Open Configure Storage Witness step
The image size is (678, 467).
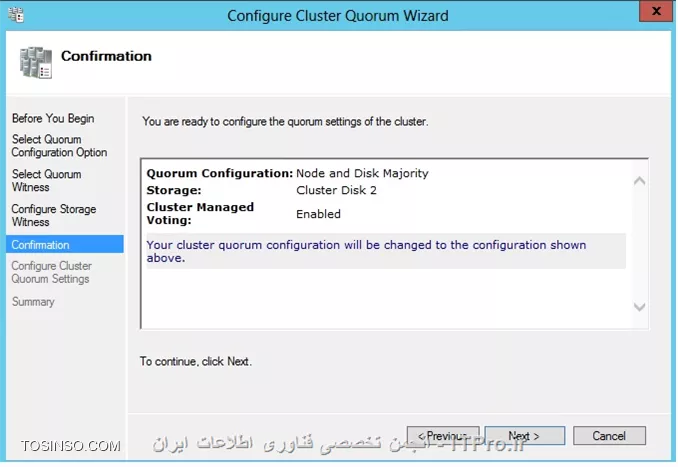(x=54, y=215)
